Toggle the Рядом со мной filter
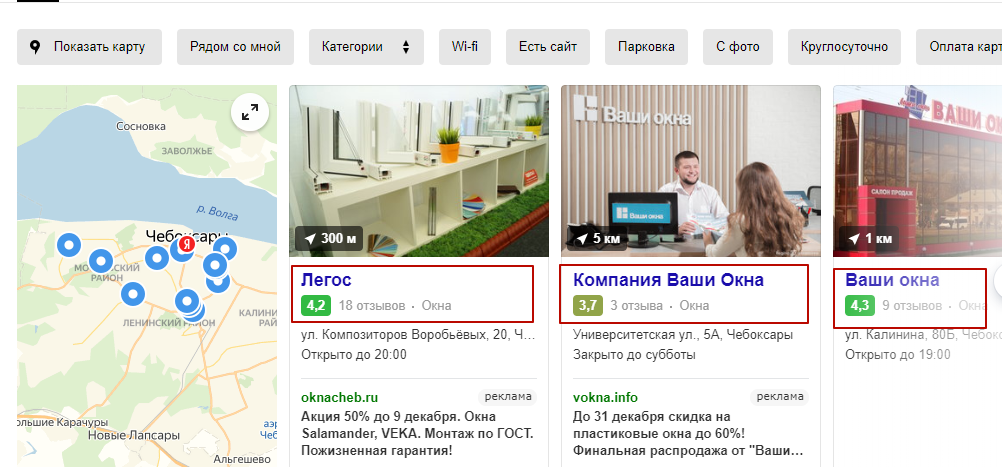The image size is (1002, 467). point(235,47)
